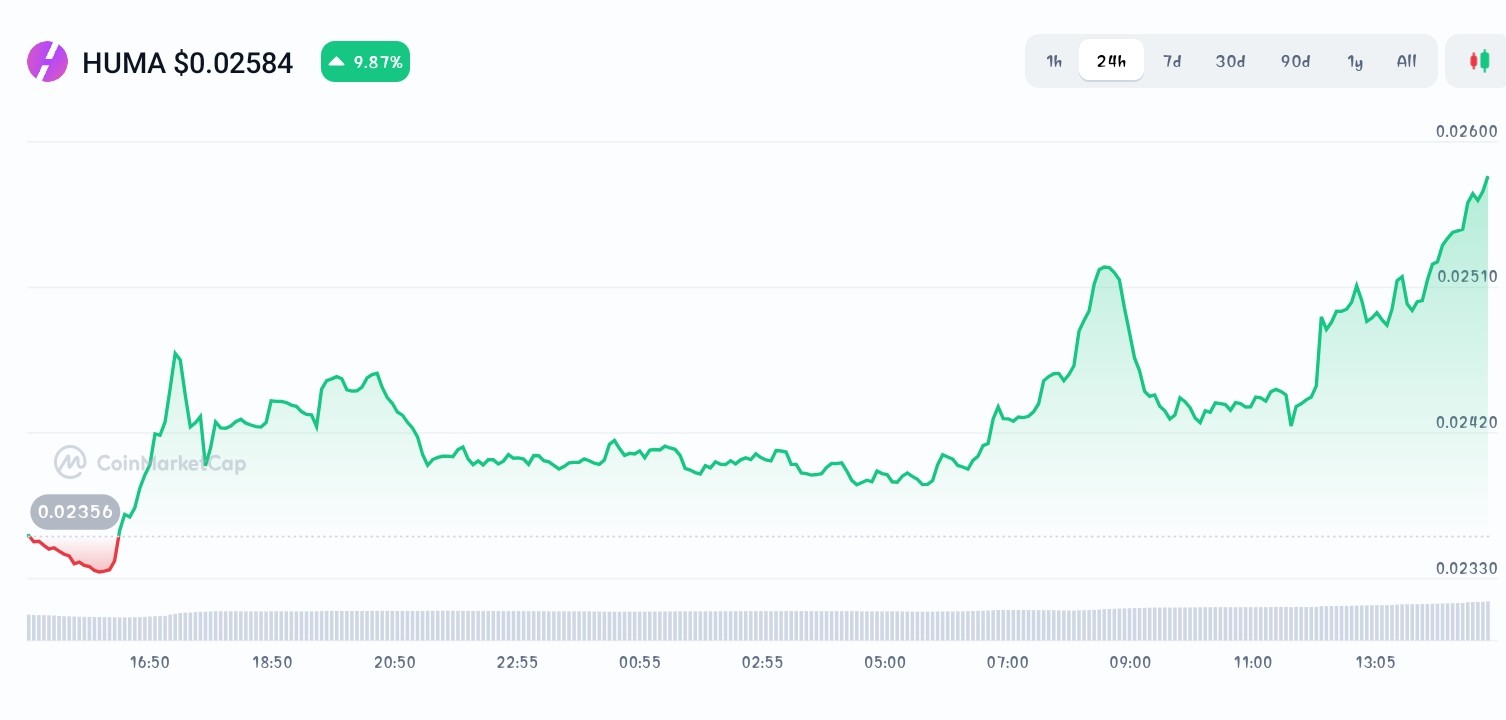Switch to the 1h timeframe tab

[1054, 61]
